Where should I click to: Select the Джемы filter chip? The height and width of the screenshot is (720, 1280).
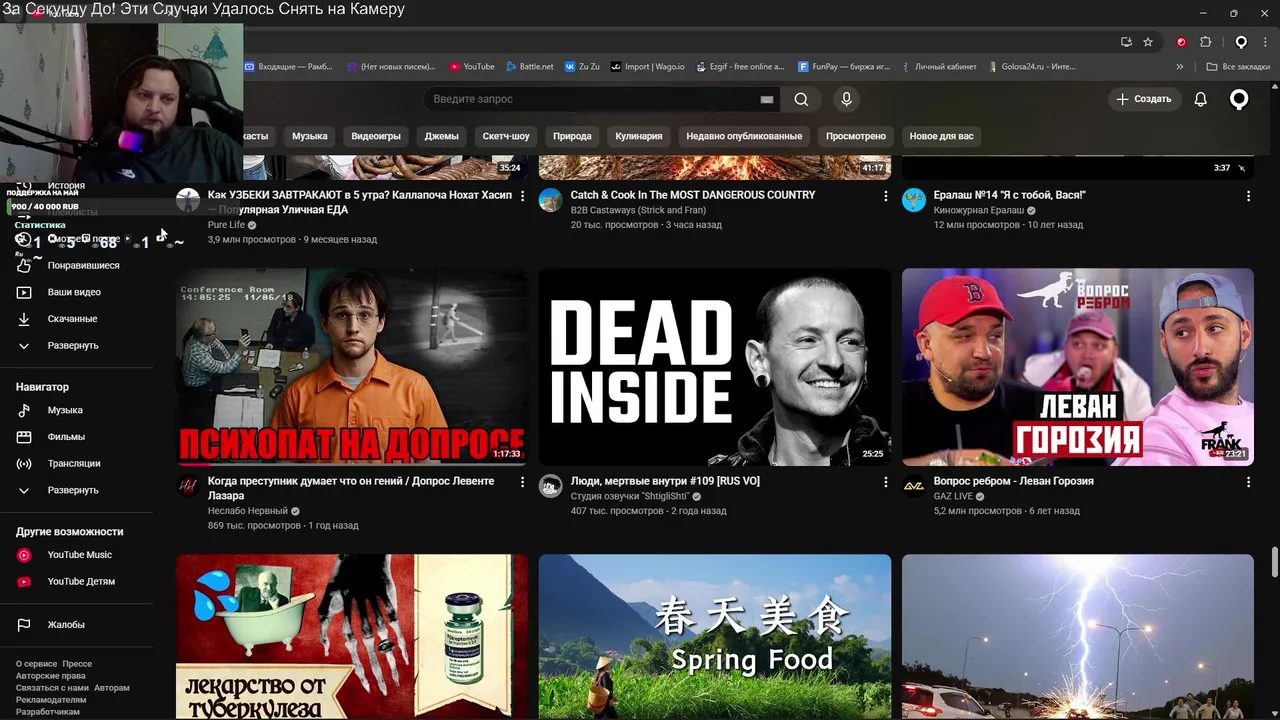point(441,136)
